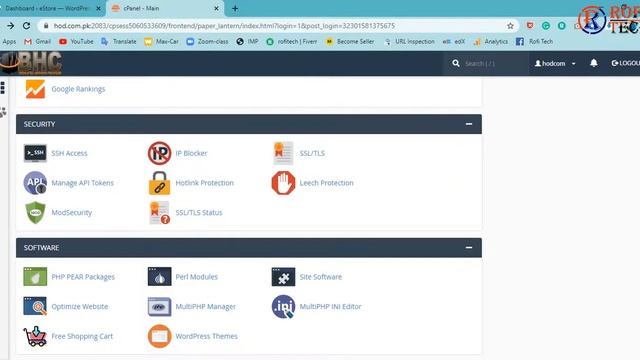
Task: Open the URL Inspection bookmark
Action: 409,42
